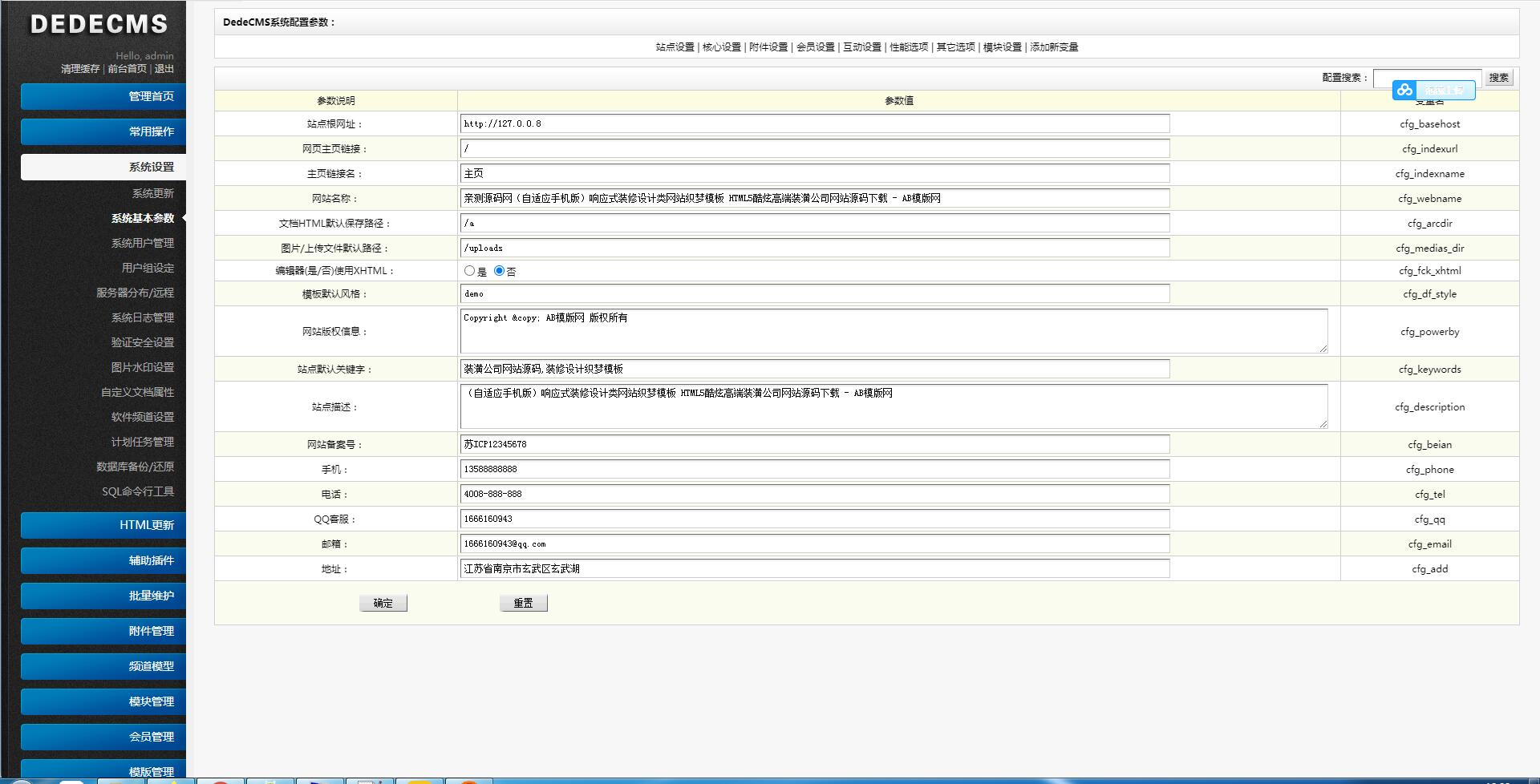
Task: Click the 地址 input field
Action: [x=815, y=568]
